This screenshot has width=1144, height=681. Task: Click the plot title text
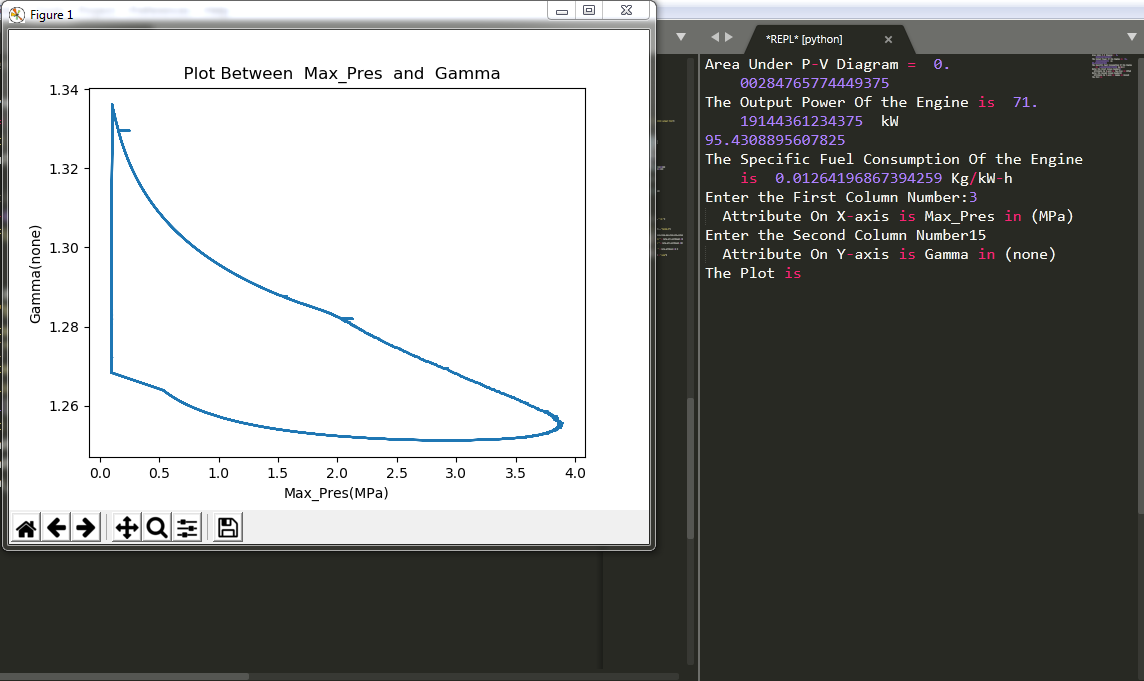(x=342, y=73)
